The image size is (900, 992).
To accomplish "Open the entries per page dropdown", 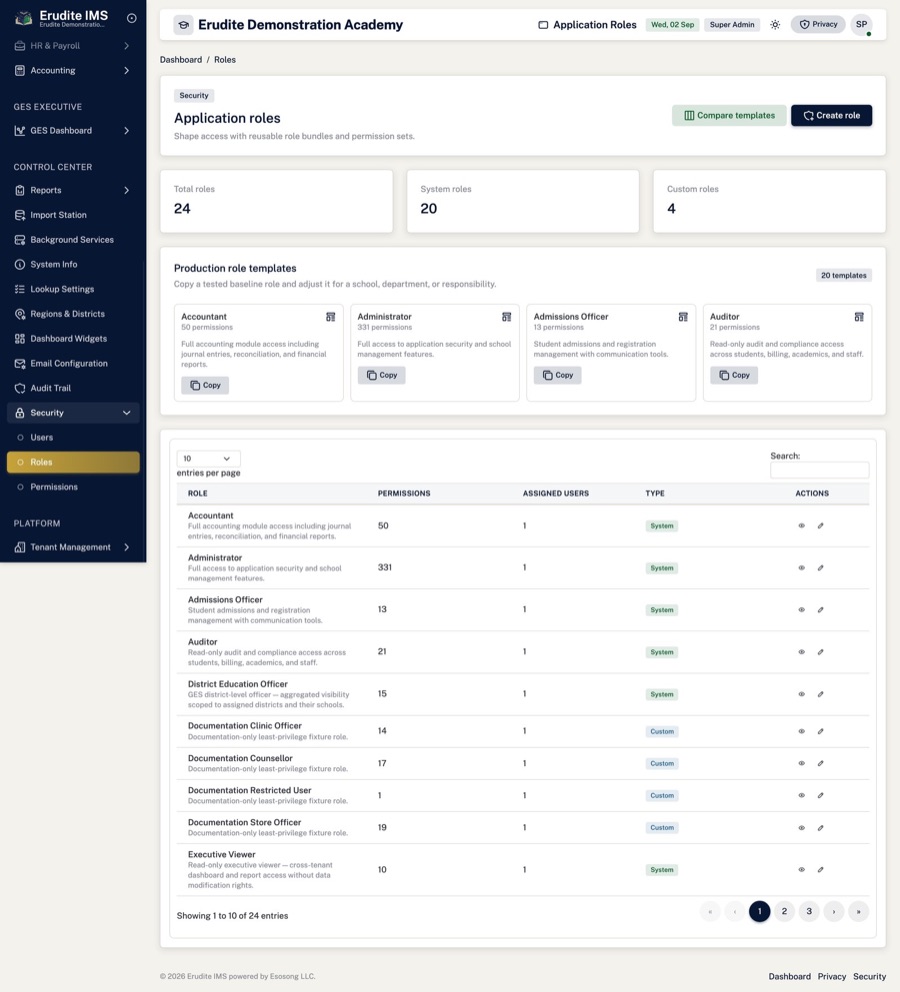I will click(x=208, y=459).
